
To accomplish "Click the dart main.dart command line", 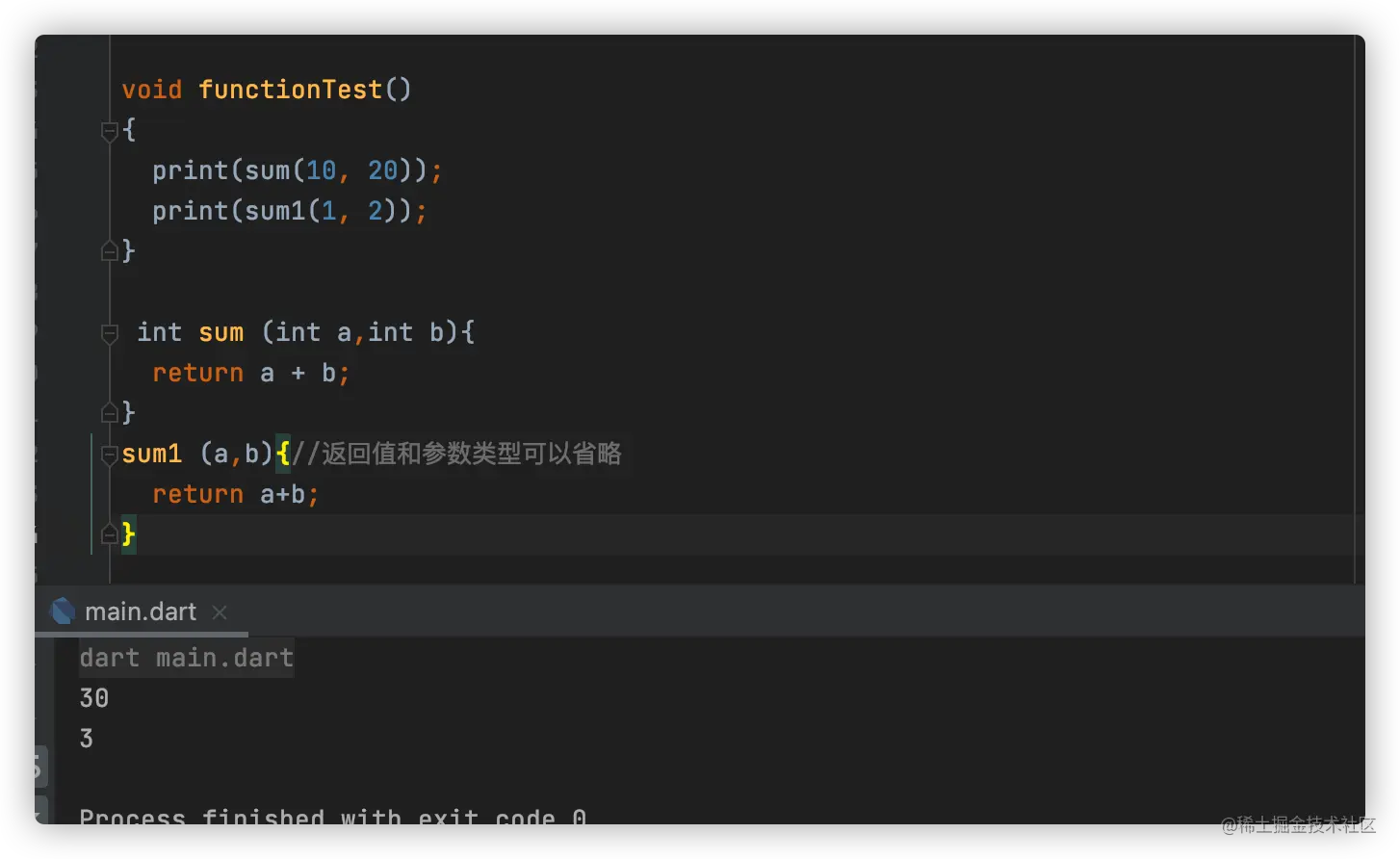I will 186,658.
